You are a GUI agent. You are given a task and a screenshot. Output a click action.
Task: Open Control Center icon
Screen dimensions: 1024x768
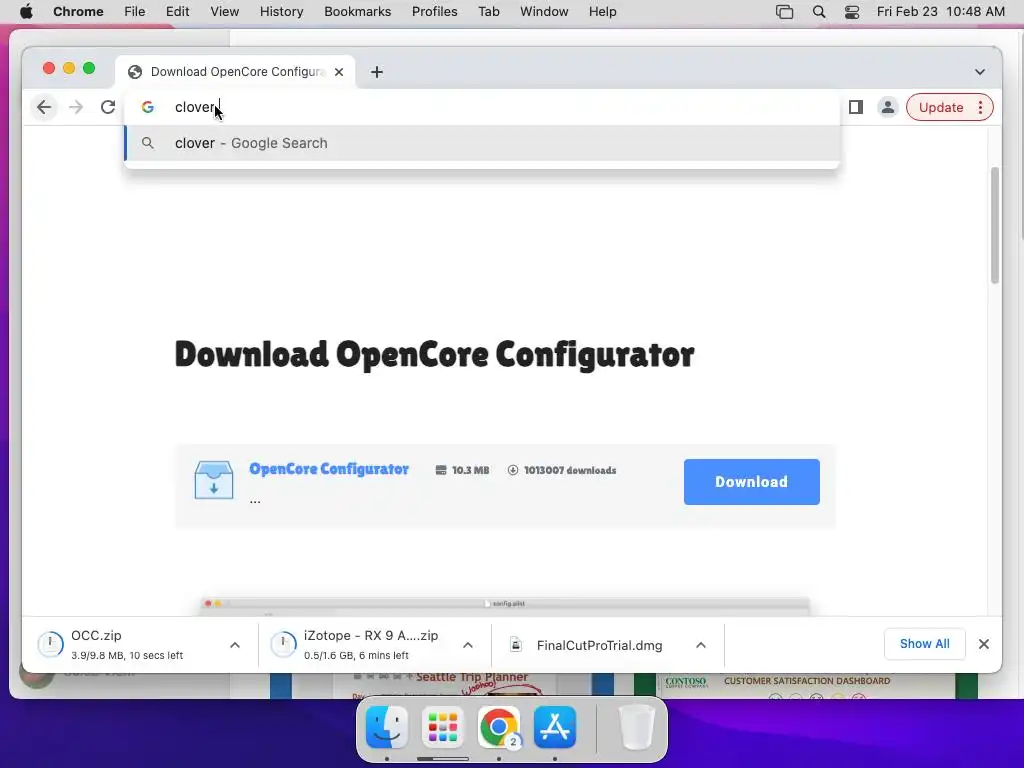(852, 12)
